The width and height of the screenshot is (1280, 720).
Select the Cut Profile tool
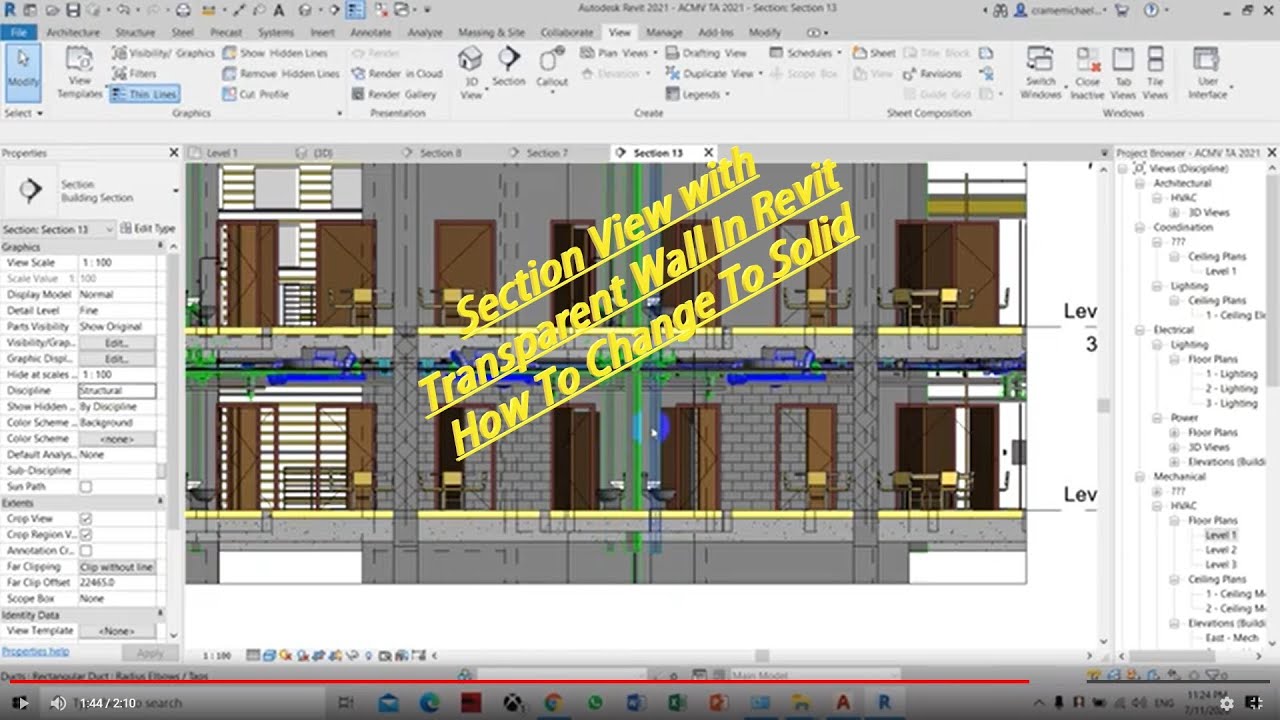click(256, 94)
